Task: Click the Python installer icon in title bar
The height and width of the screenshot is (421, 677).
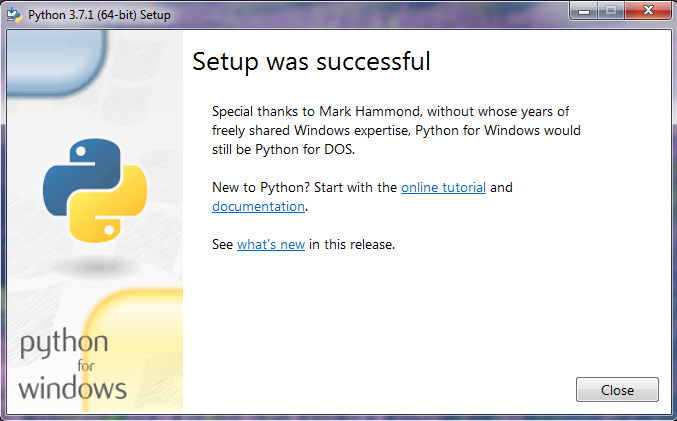Action: (14, 15)
